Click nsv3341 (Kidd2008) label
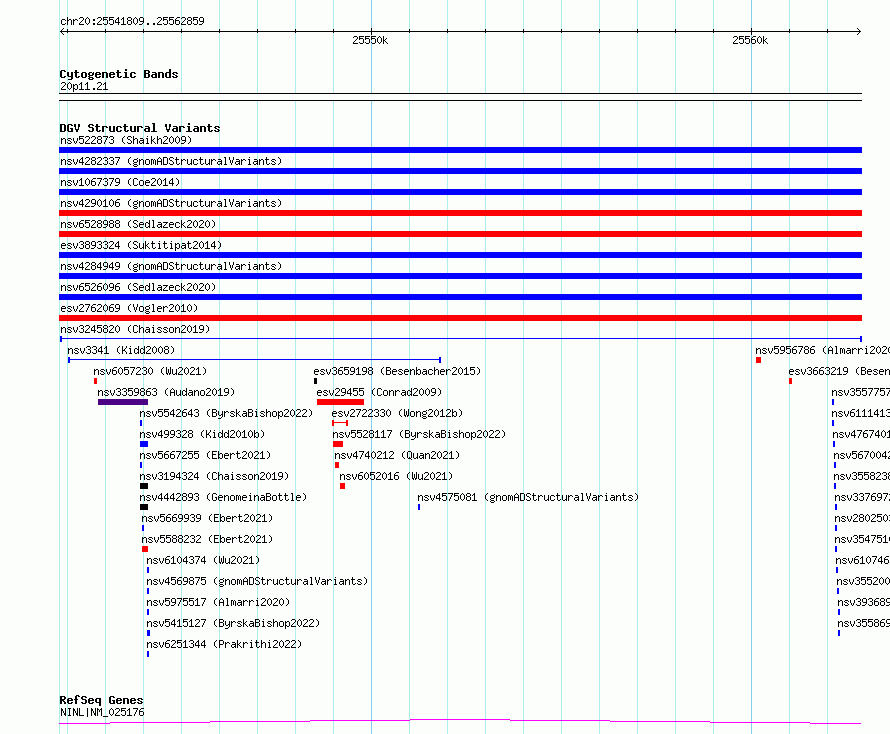Viewport: 890px width, 734px height. click(121, 350)
